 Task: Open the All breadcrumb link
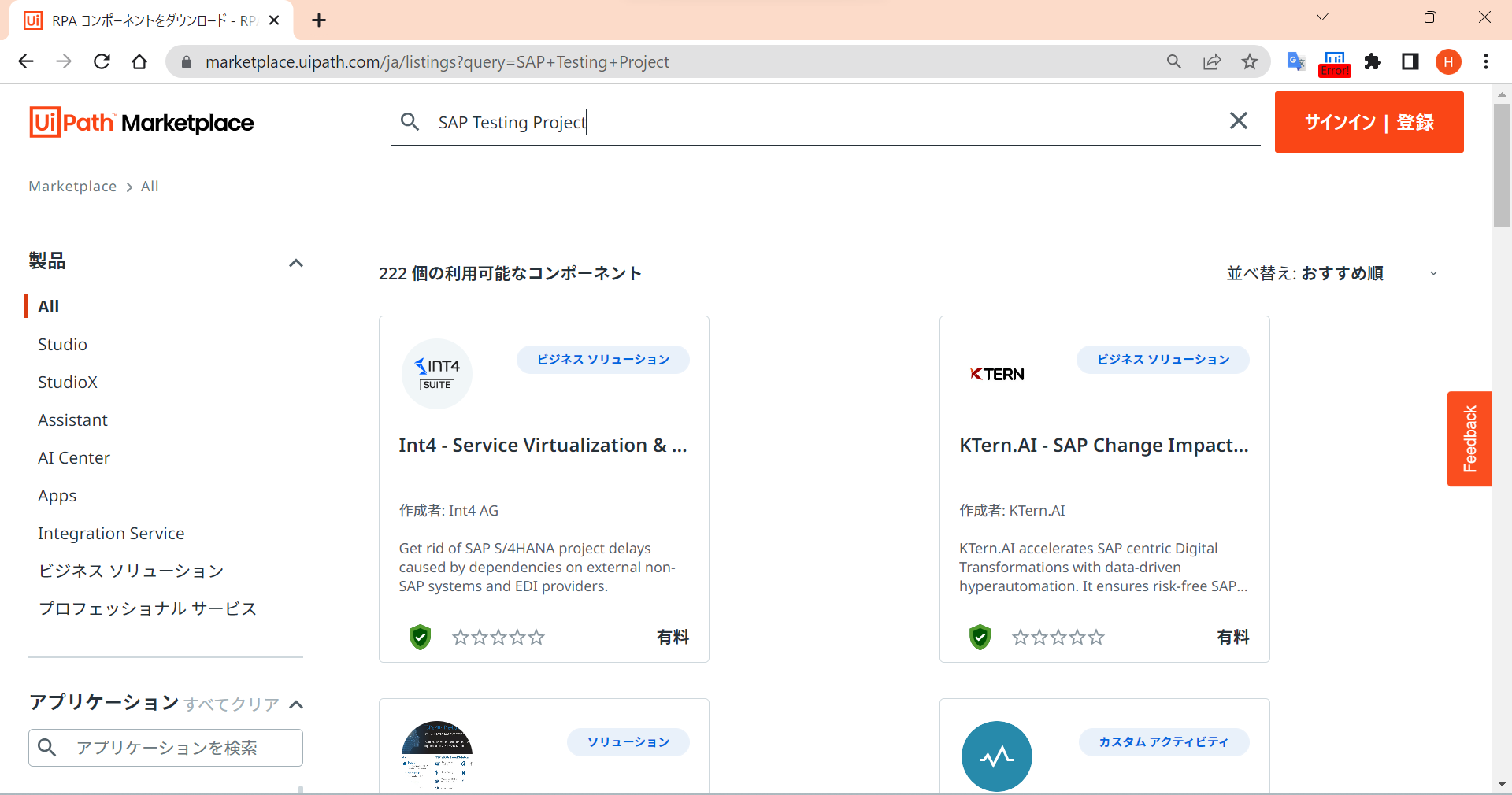click(150, 187)
